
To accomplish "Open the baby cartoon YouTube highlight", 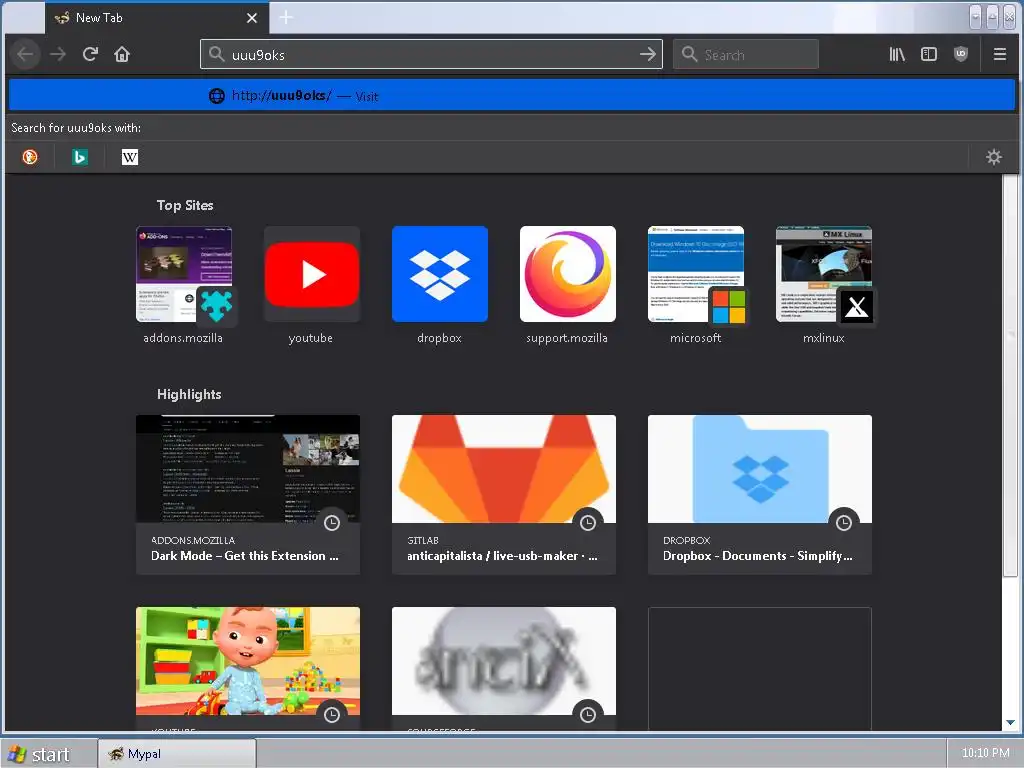I will tap(248, 668).
